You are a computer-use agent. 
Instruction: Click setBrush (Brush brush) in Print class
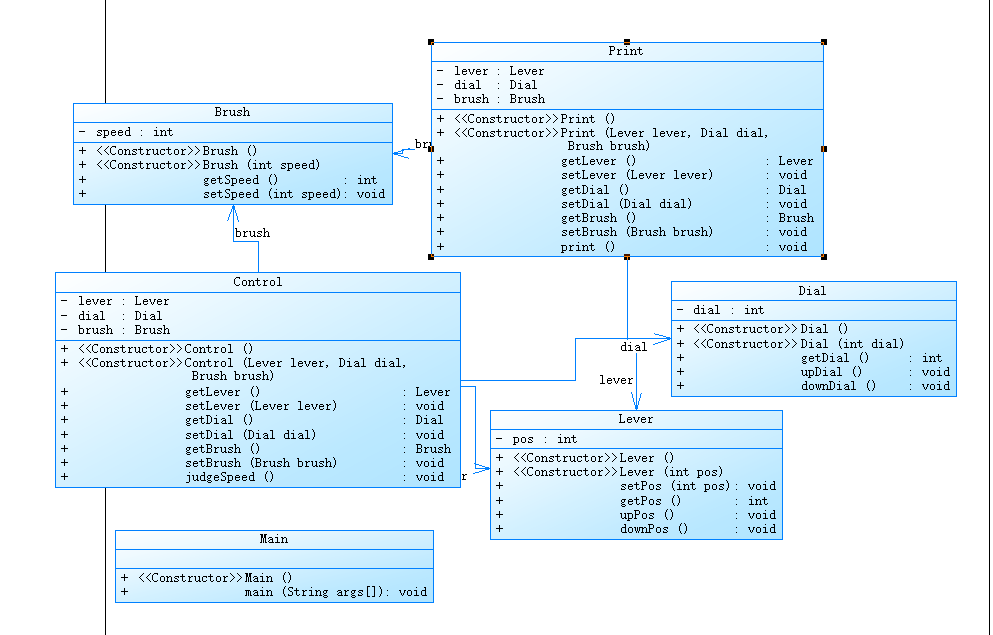[636, 232]
